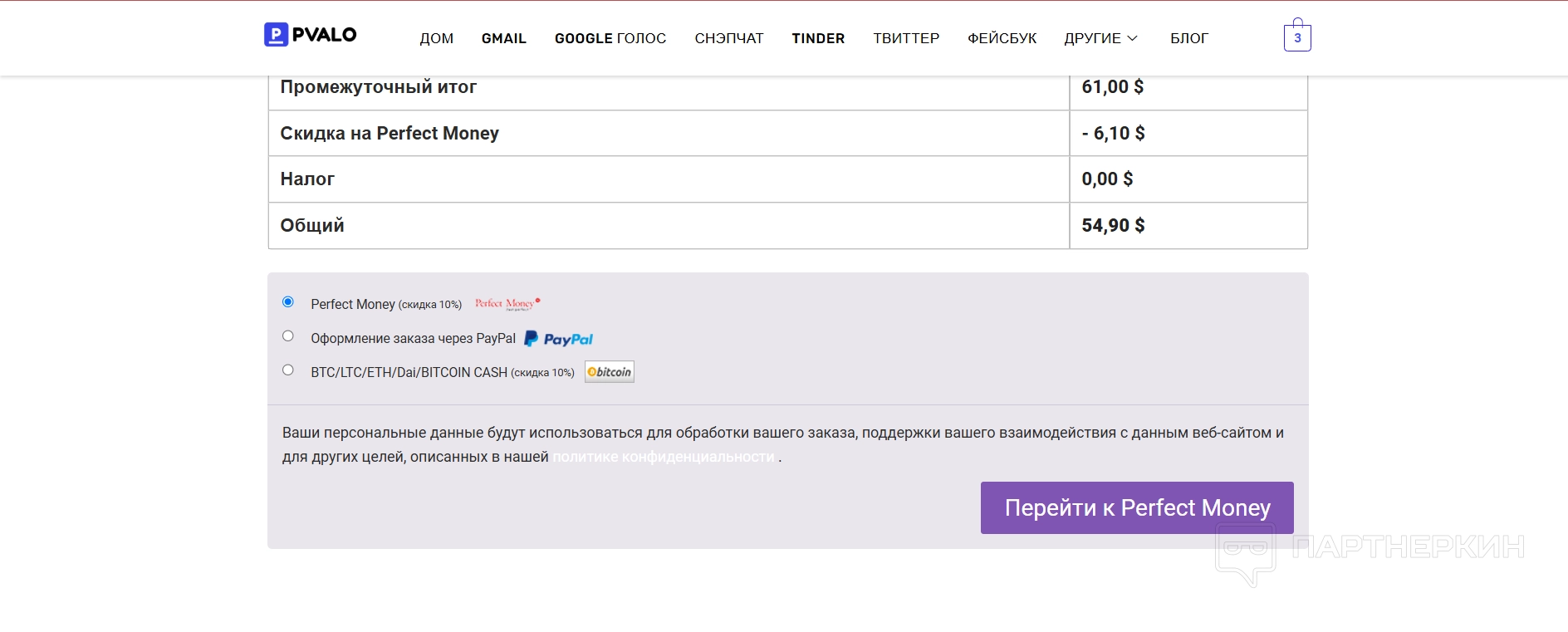
Task: Open the shopping cart icon showing 3 items
Action: pos(1297,36)
